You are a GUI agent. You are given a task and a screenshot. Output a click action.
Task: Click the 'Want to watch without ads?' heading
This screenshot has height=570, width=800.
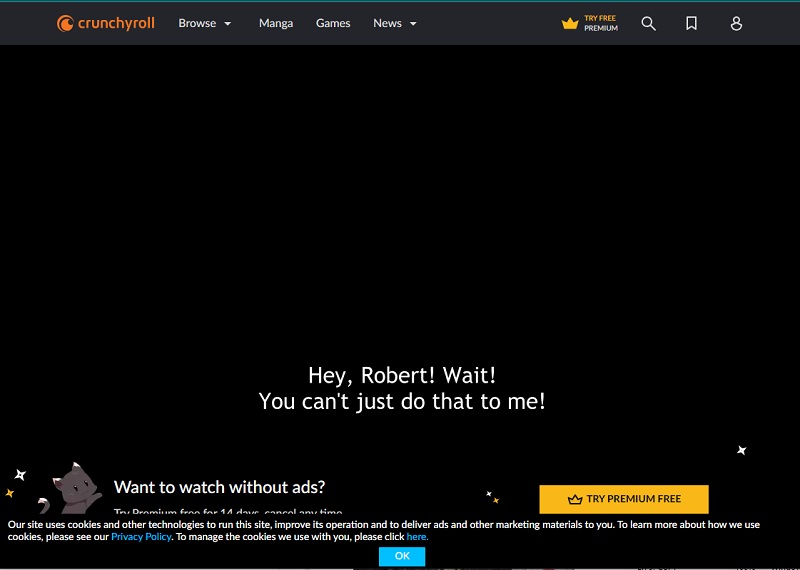(219, 487)
